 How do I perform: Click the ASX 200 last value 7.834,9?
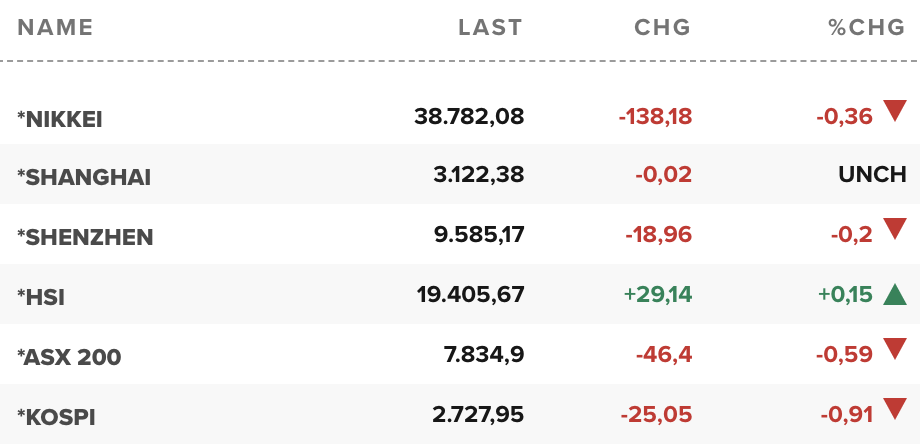click(x=485, y=354)
